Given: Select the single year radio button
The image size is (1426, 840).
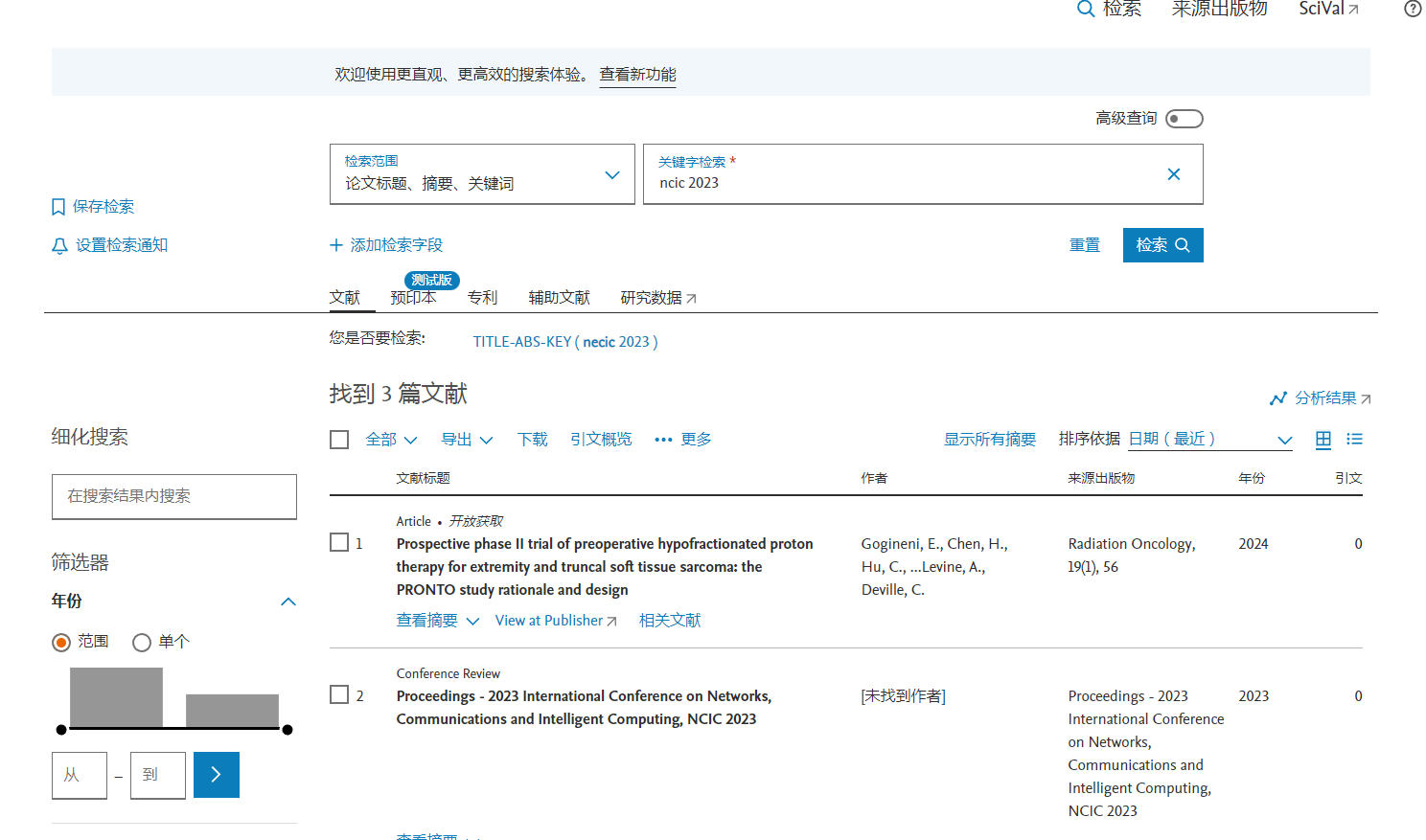Looking at the screenshot, I should coord(142,643).
